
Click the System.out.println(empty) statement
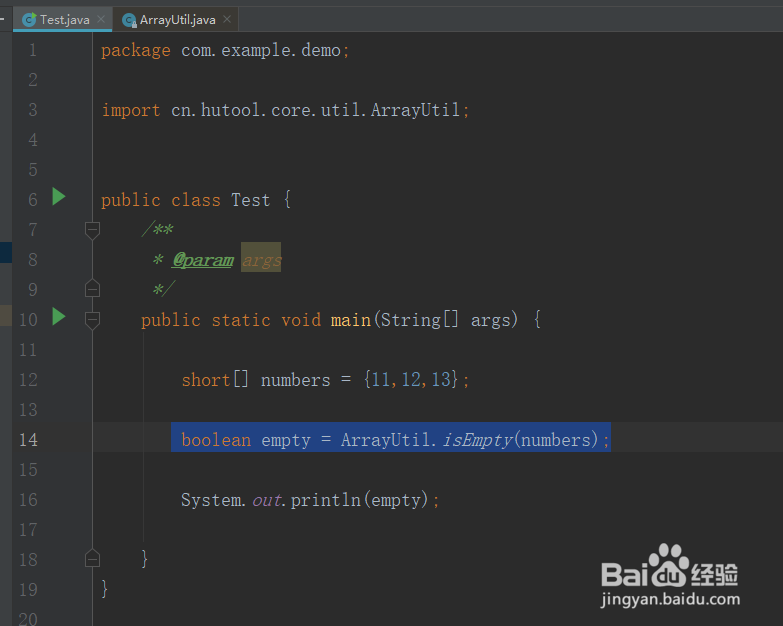tap(310, 500)
